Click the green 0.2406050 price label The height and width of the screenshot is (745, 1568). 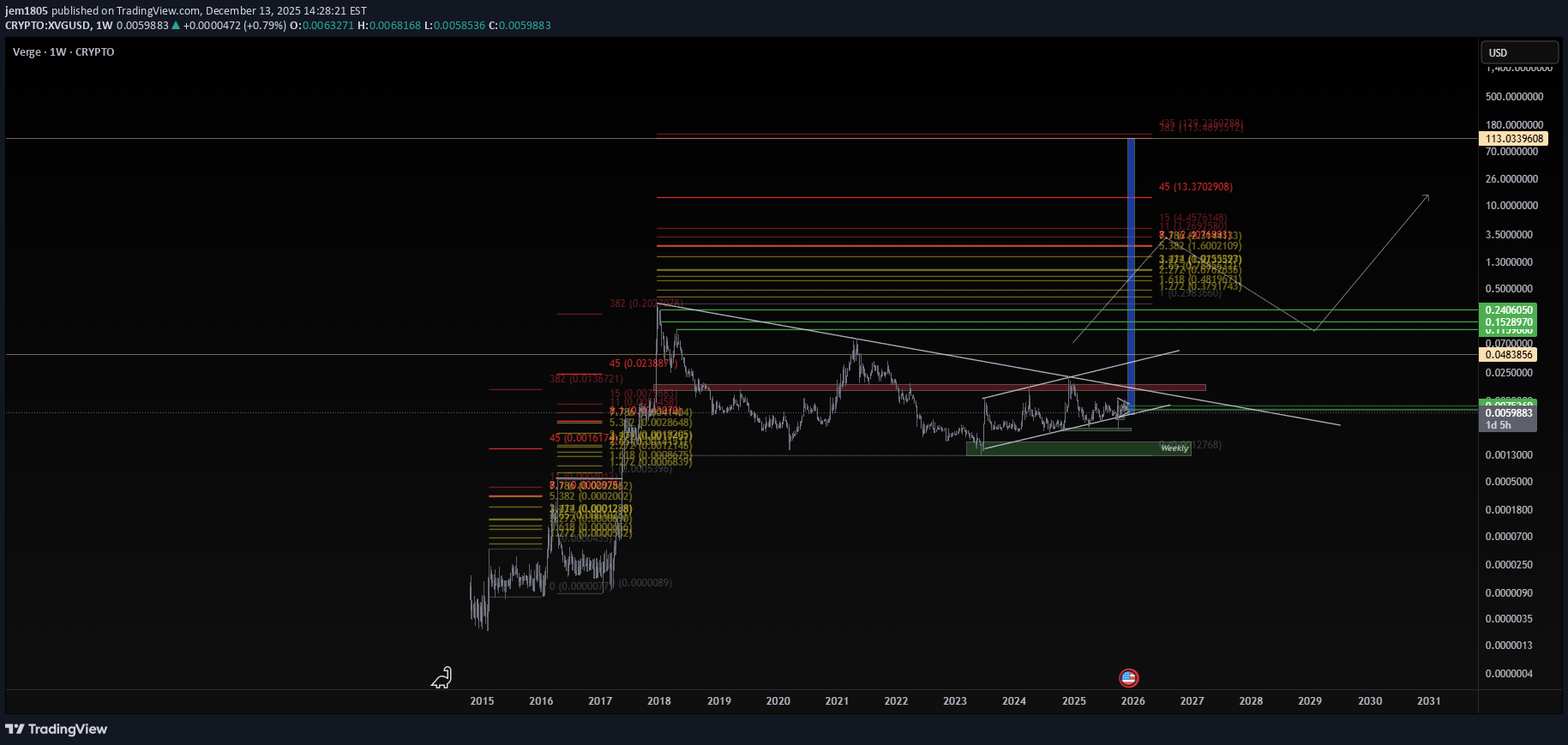tap(1509, 310)
